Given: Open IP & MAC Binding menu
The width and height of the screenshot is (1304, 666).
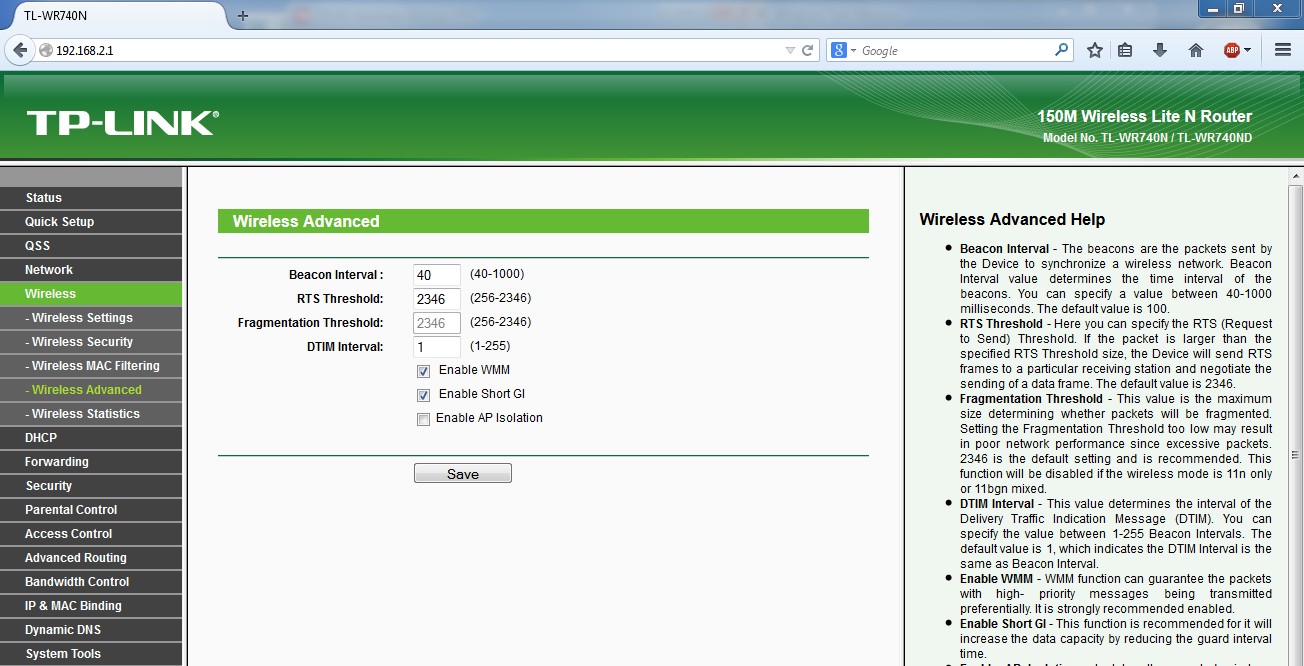Looking at the screenshot, I should [x=91, y=606].
